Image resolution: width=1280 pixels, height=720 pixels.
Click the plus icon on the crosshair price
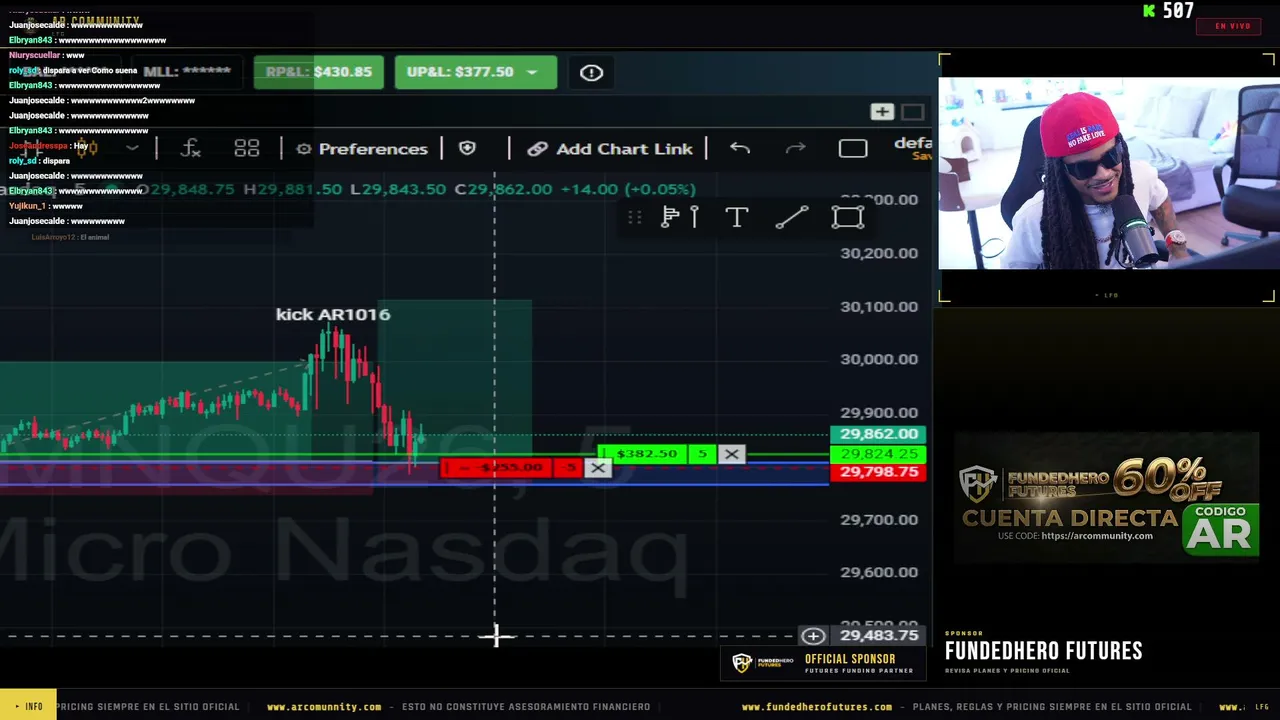(813, 636)
